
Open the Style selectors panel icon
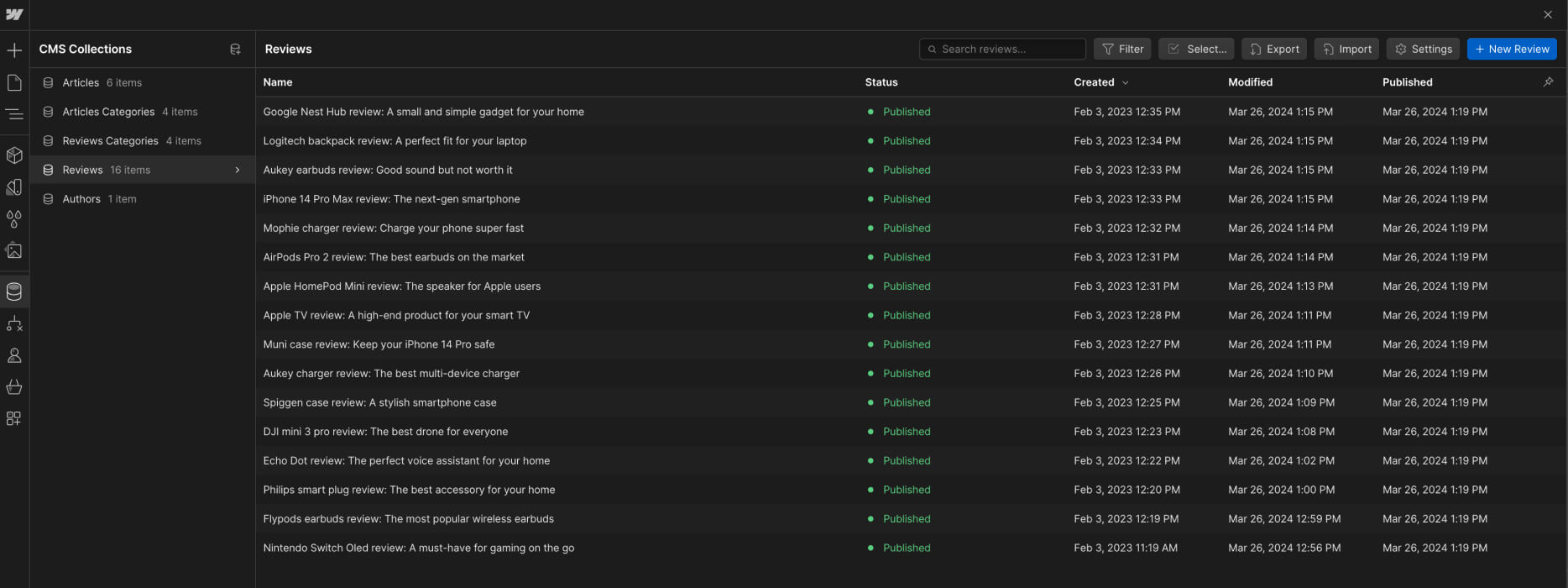point(14,187)
